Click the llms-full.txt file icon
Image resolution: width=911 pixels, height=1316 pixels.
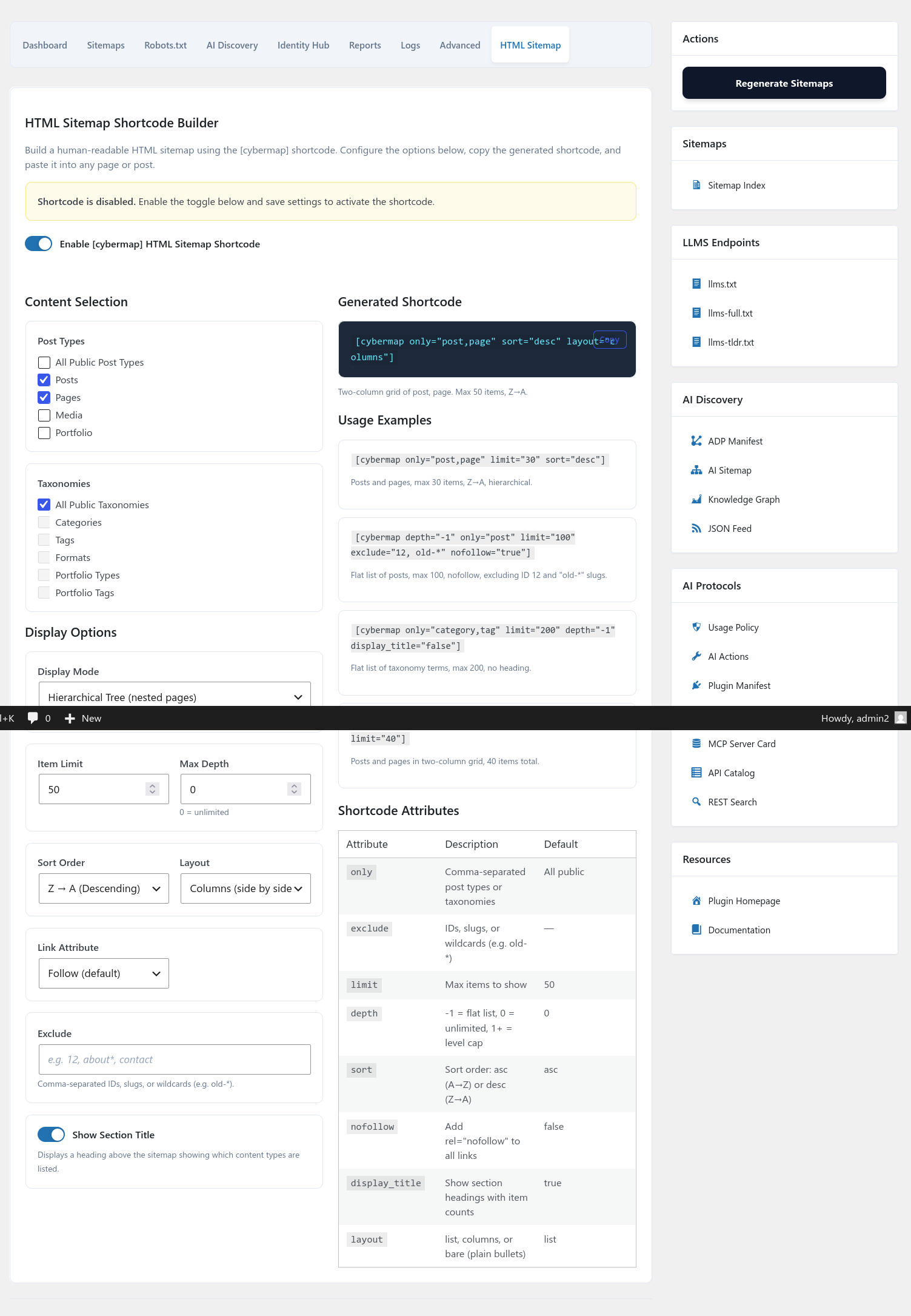click(696, 313)
